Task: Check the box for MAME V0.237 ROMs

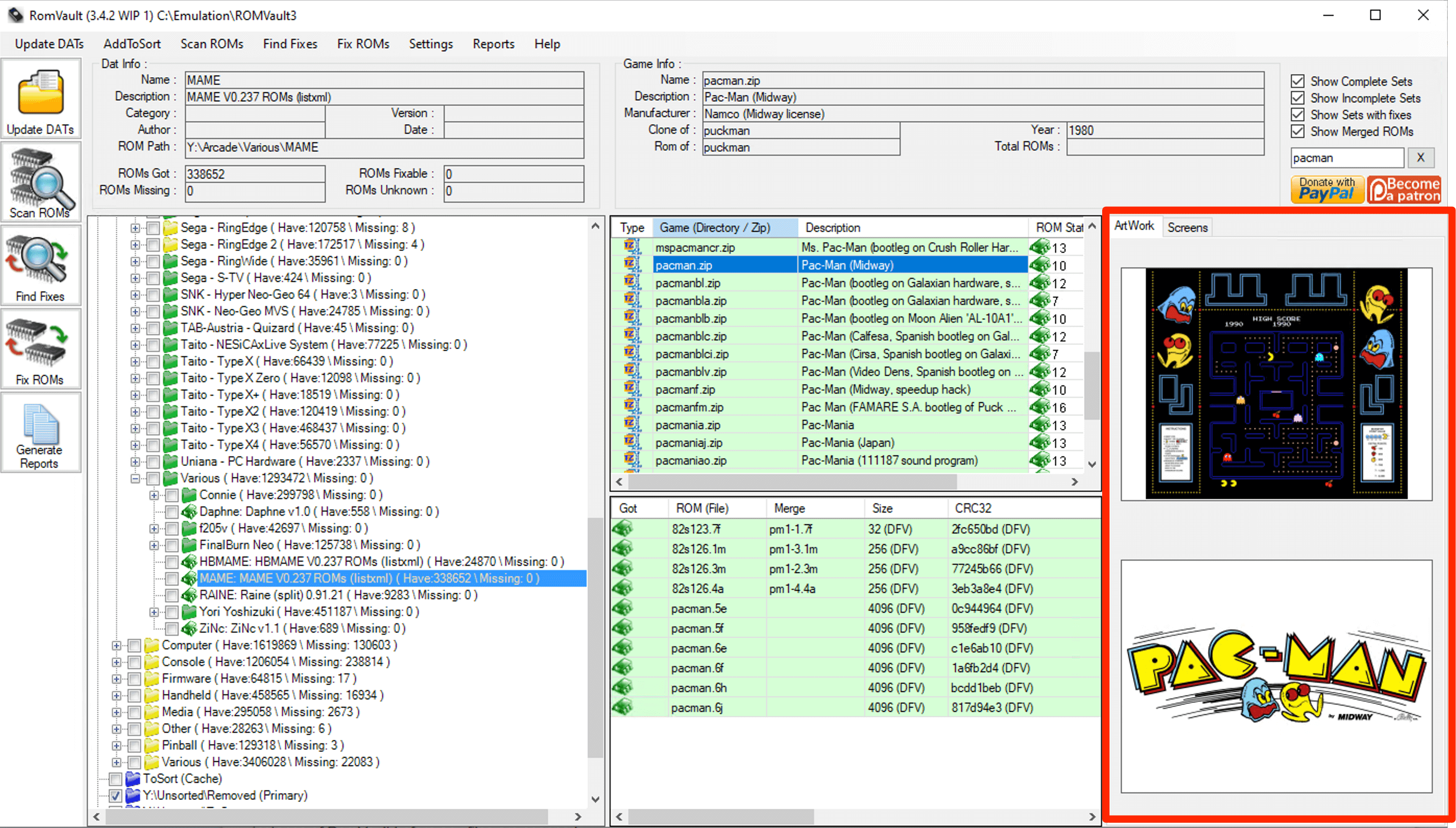Action: tap(172, 578)
